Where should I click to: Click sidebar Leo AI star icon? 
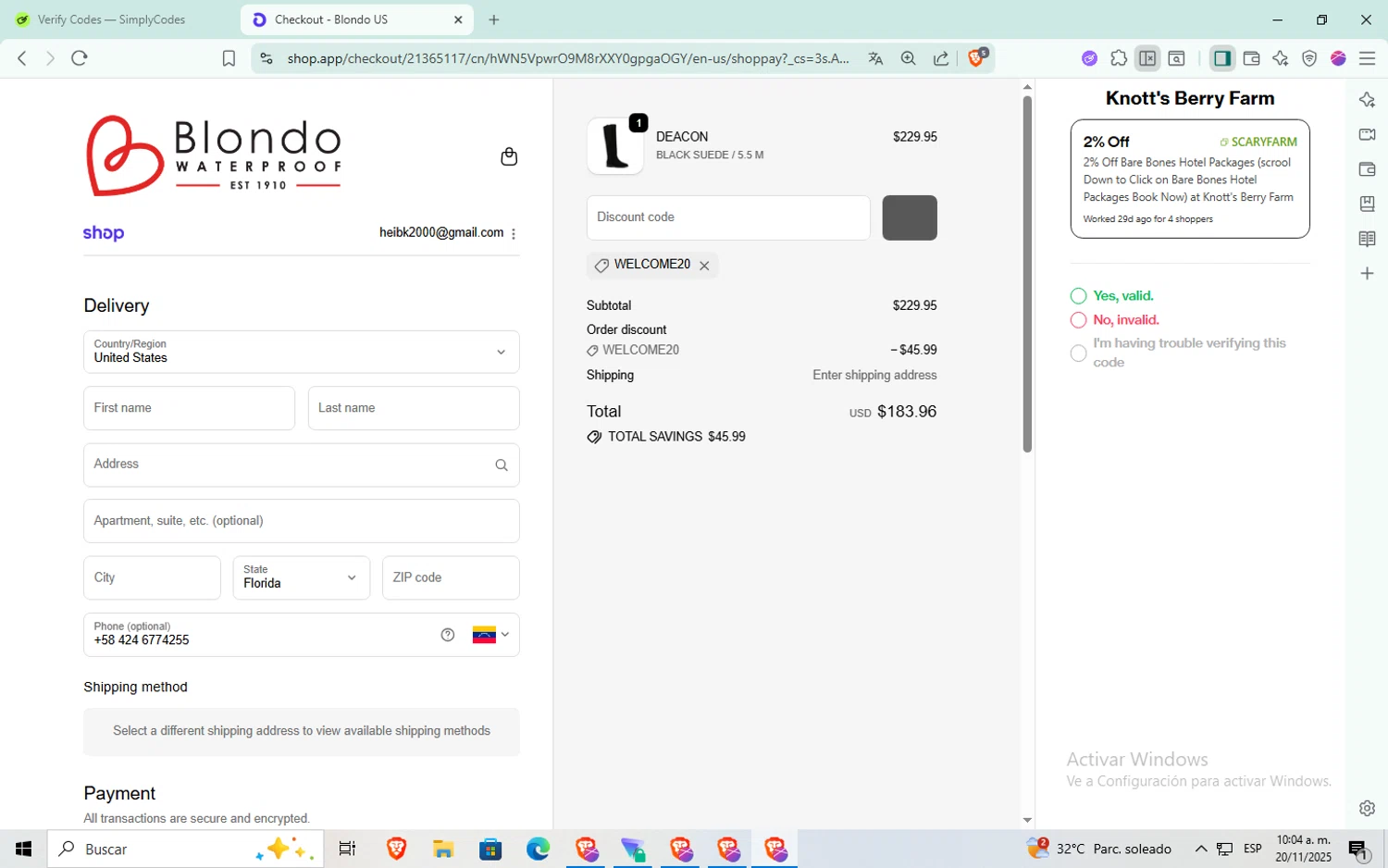pyautogui.click(x=1367, y=100)
